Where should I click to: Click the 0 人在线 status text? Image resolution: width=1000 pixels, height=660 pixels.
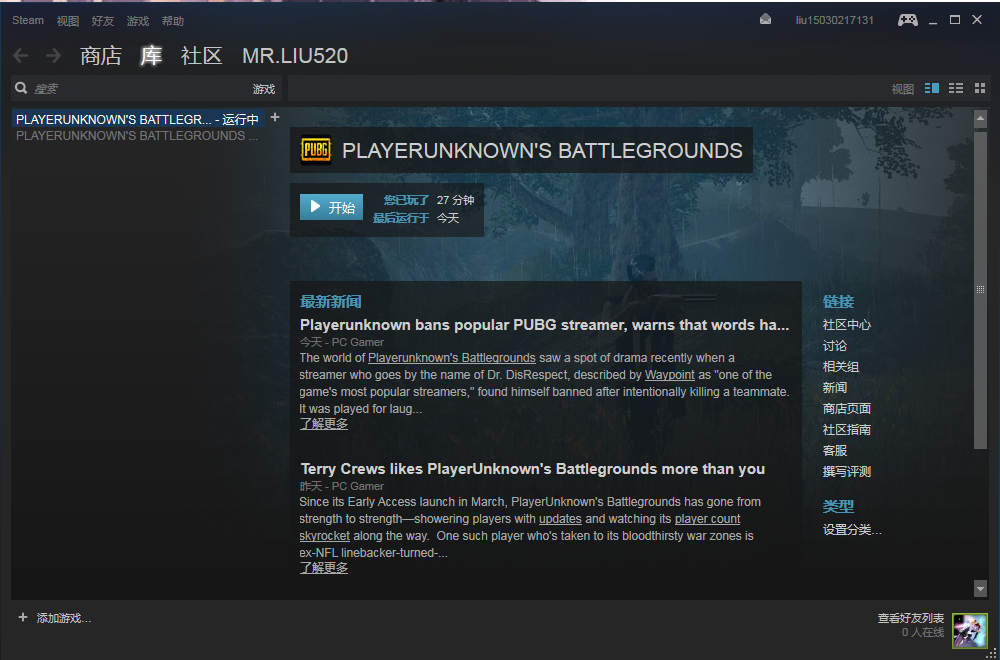923,633
